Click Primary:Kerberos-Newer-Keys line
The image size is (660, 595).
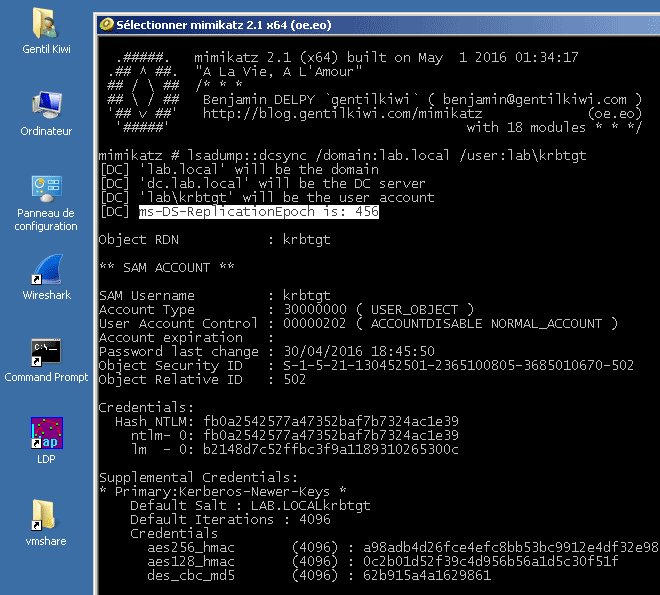pos(223,491)
